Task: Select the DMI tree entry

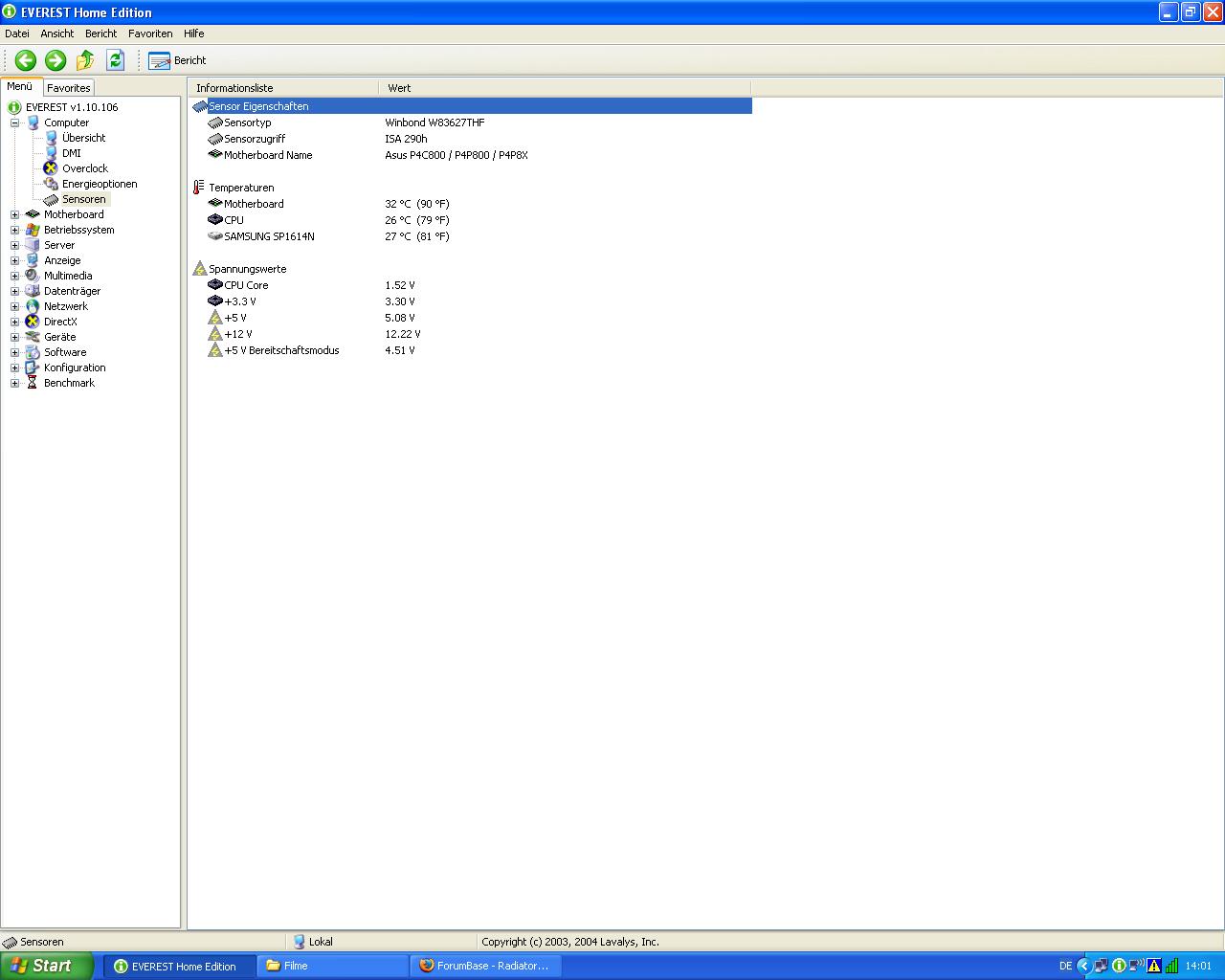Action: pos(72,153)
